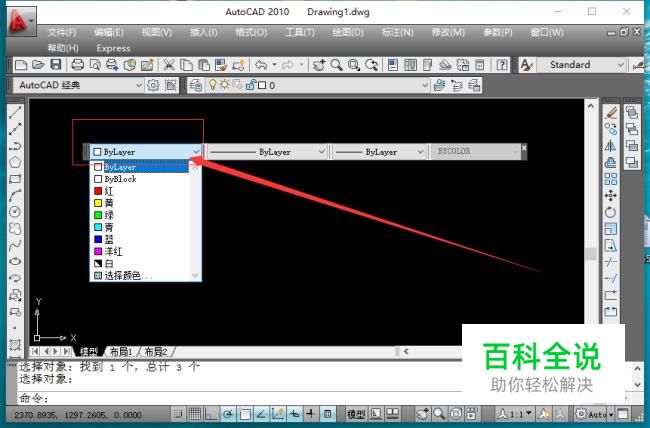Open the 格式(O) menu

pos(251,32)
